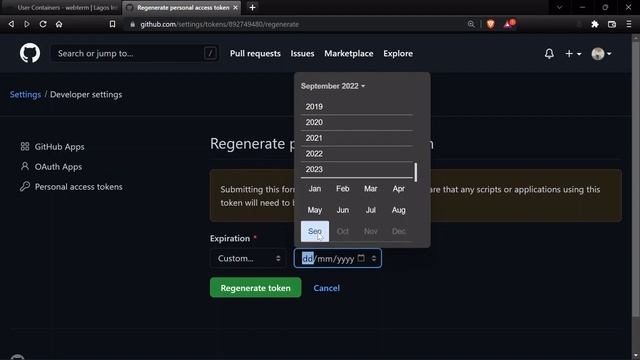Choose Mar in month grid
The width and height of the screenshot is (640, 360).
[371, 189]
